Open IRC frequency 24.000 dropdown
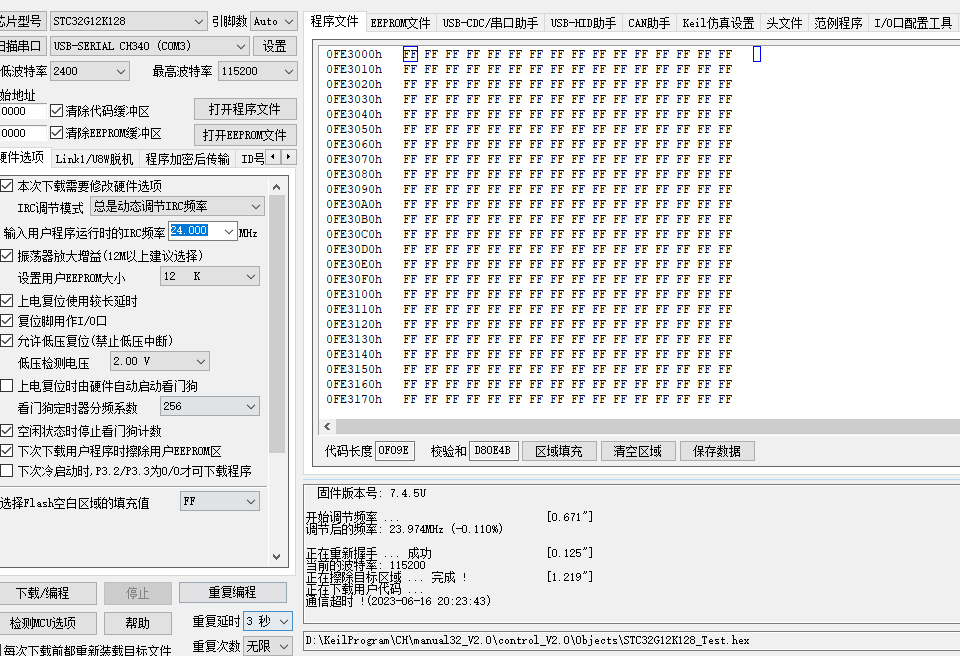 pyautogui.click(x=203, y=231)
